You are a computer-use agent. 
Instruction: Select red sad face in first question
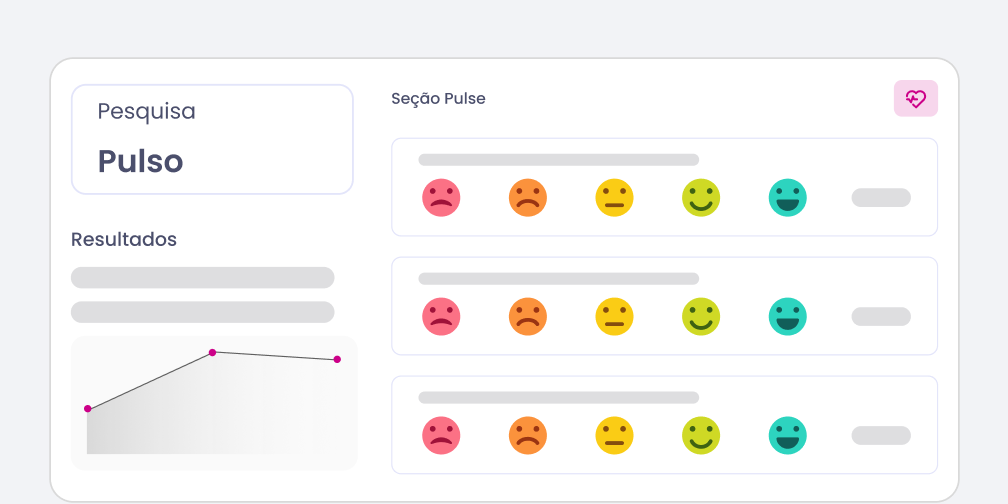440,197
